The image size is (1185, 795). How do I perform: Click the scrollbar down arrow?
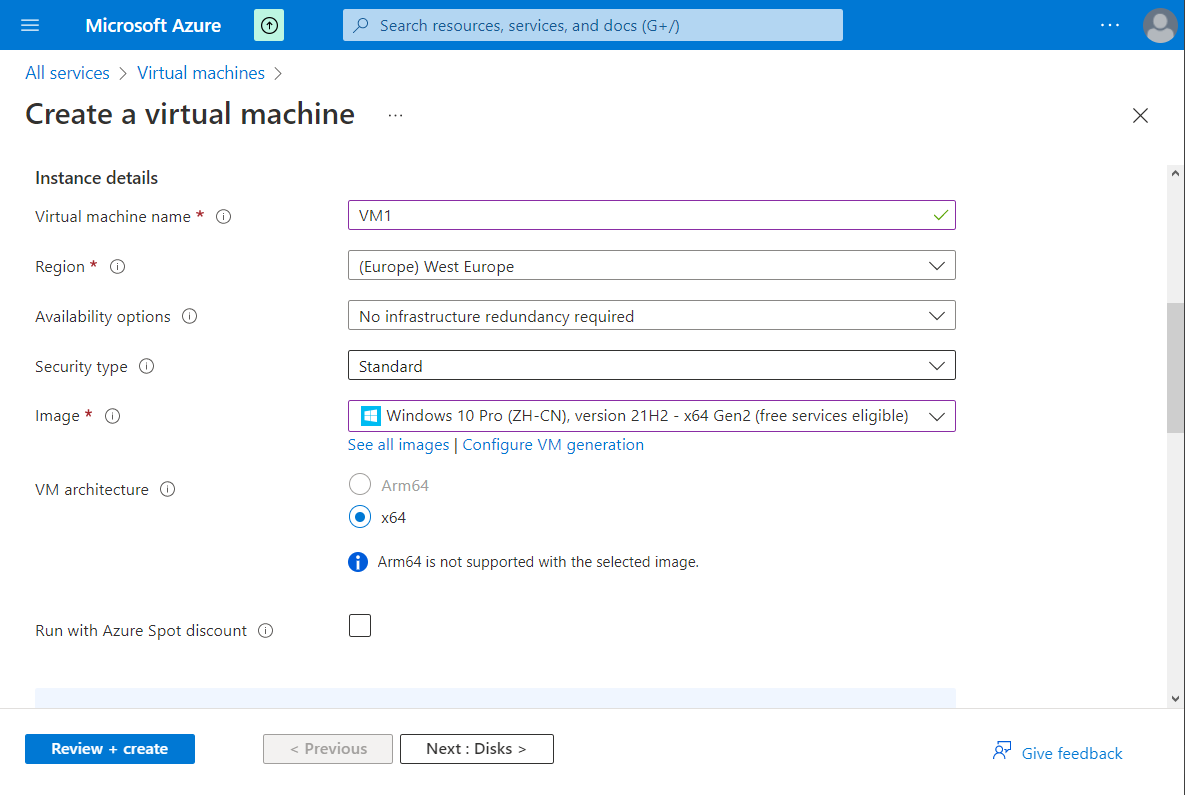(1175, 699)
